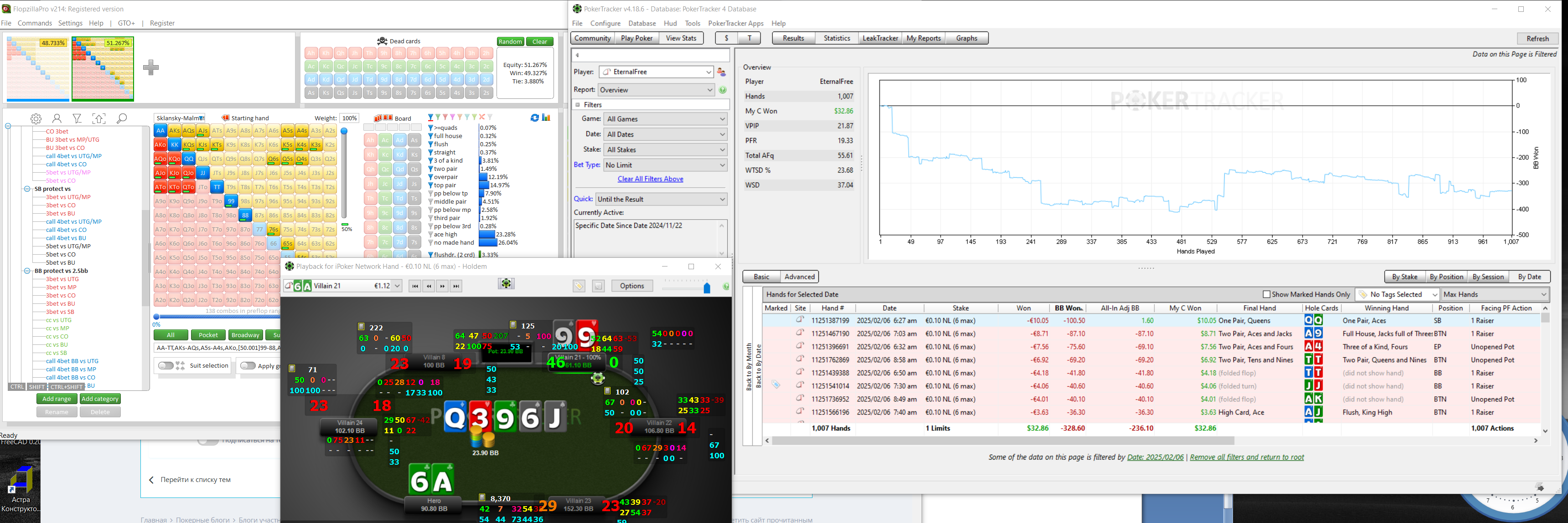This screenshot has width=1568, height=523.
Task: Toggle the ace high filter funnel
Action: click(x=430, y=235)
